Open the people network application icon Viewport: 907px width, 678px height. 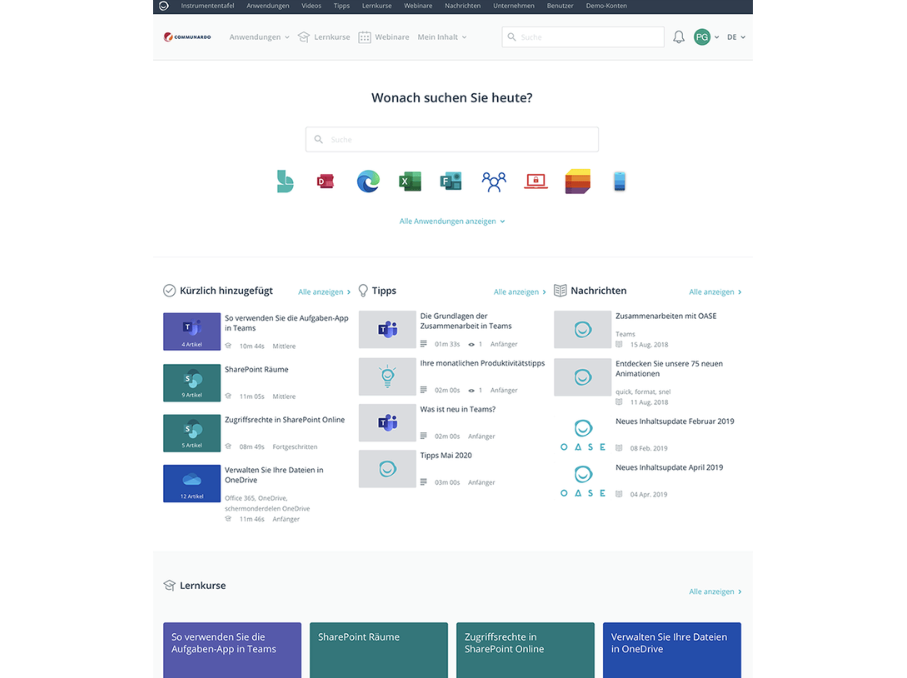(493, 181)
